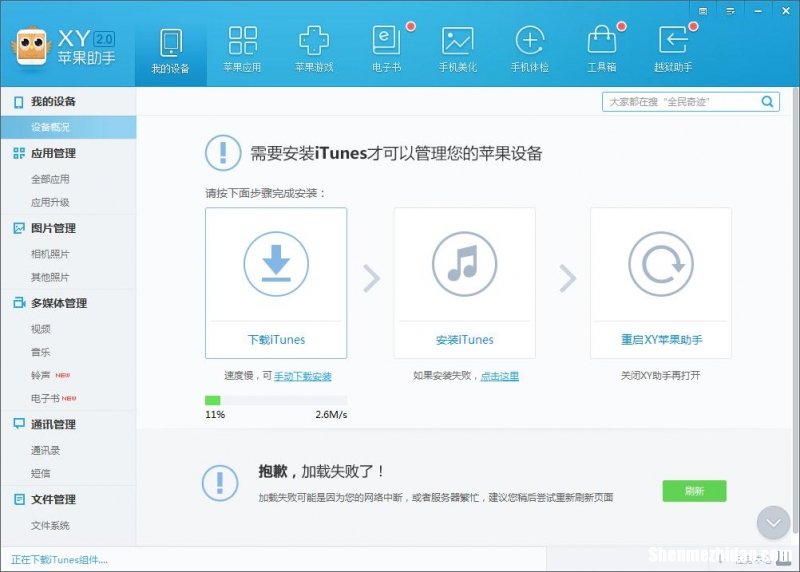
Task: Click the 11% progress percentage text
Action: tap(215, 414)
